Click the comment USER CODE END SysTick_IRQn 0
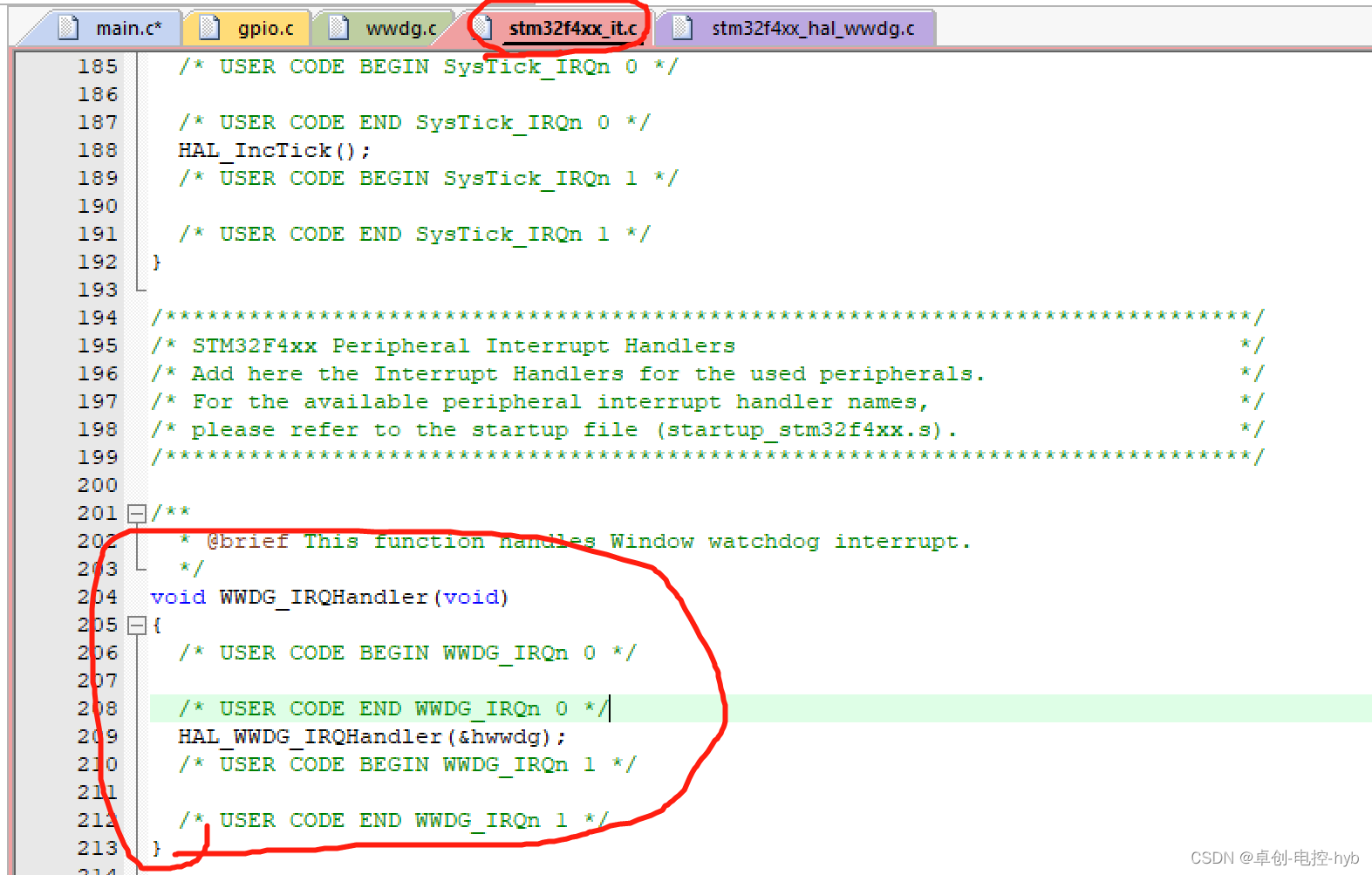This screenshot has width=1372, height=875. click(414, 122)
